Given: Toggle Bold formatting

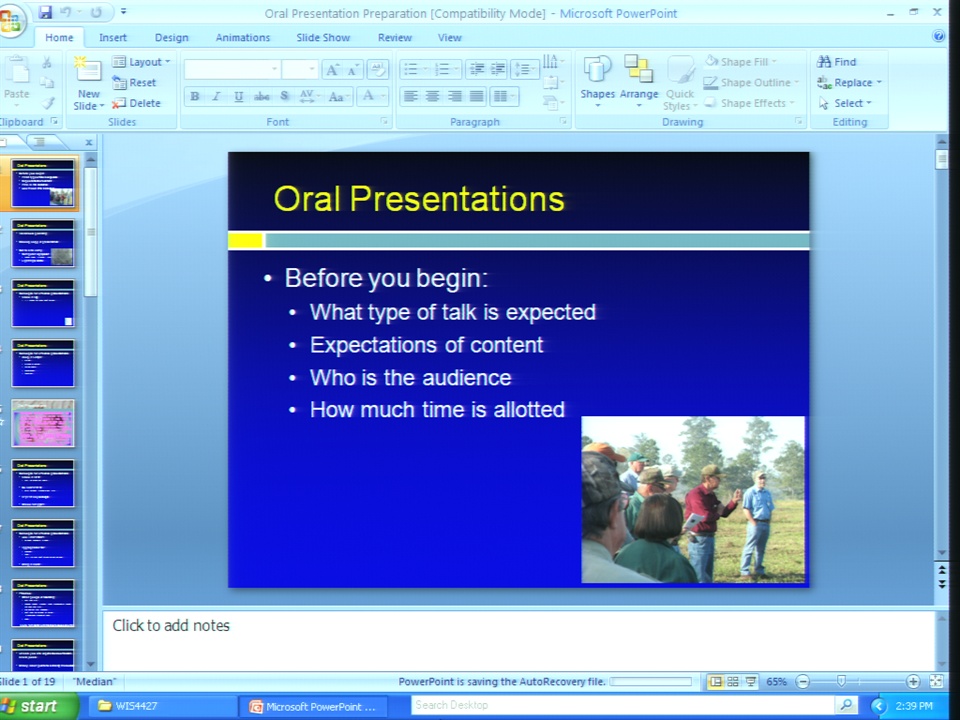Looking at the screenshot, I should pyautogui.click(x=195, y=96).
